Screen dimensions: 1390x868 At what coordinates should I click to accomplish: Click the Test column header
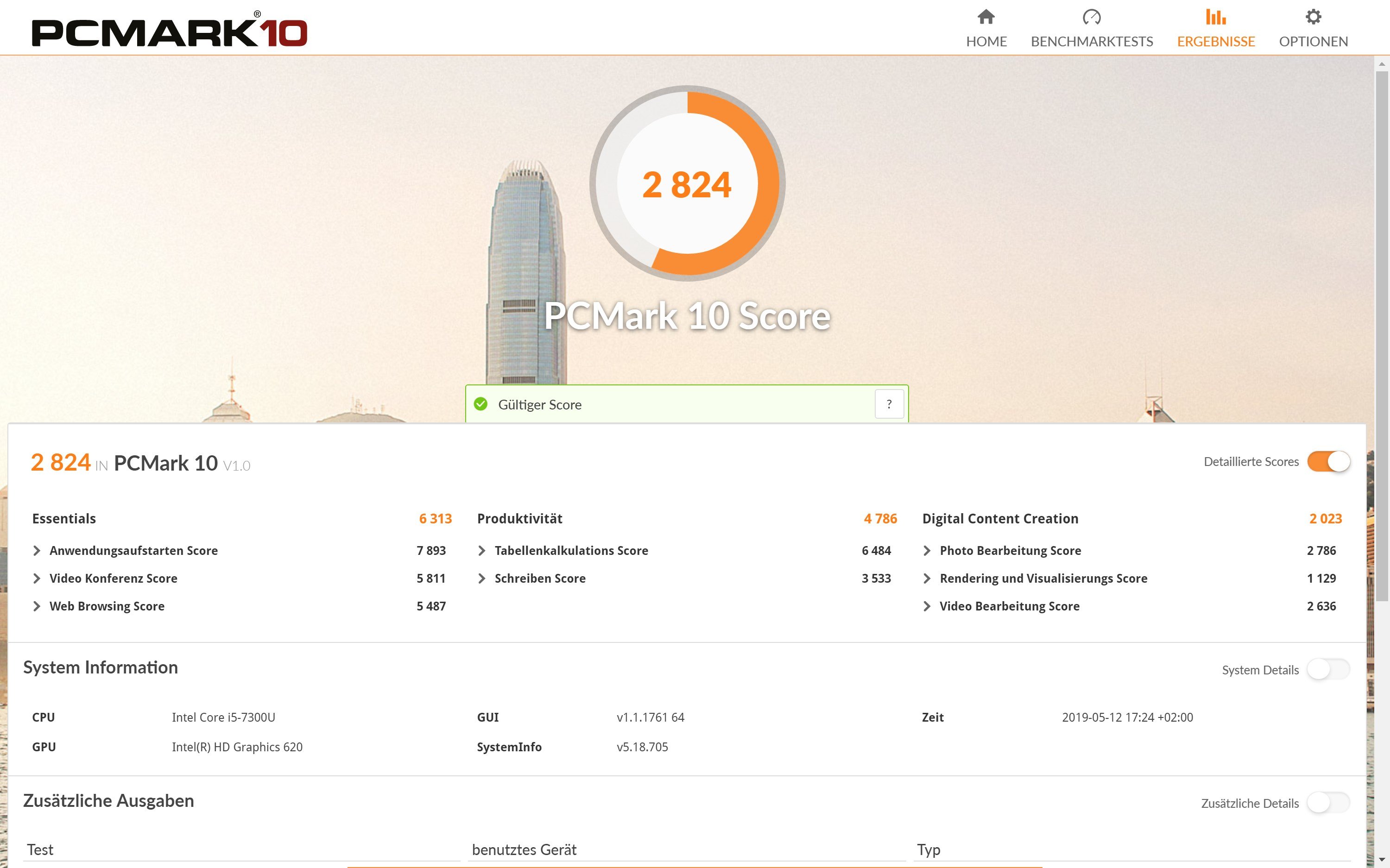(40, 849)
